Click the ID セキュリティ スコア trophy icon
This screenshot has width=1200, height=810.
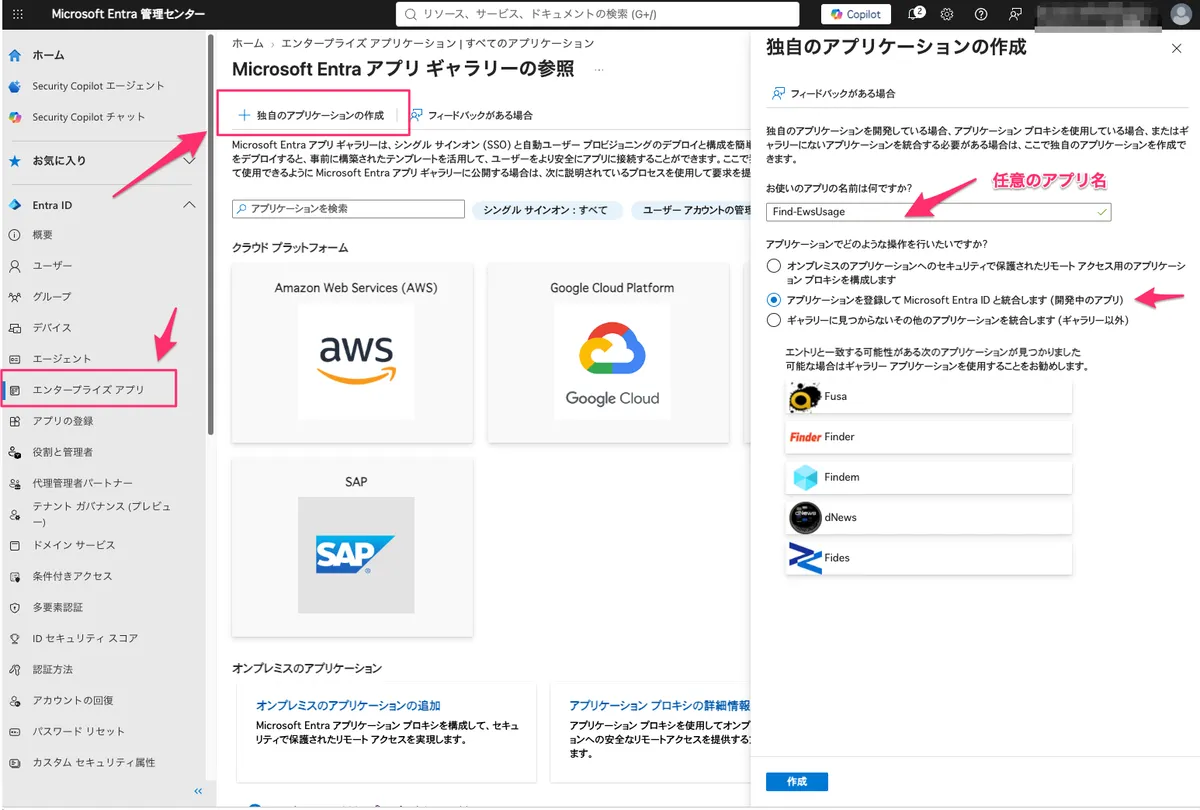tap(14, 638)
